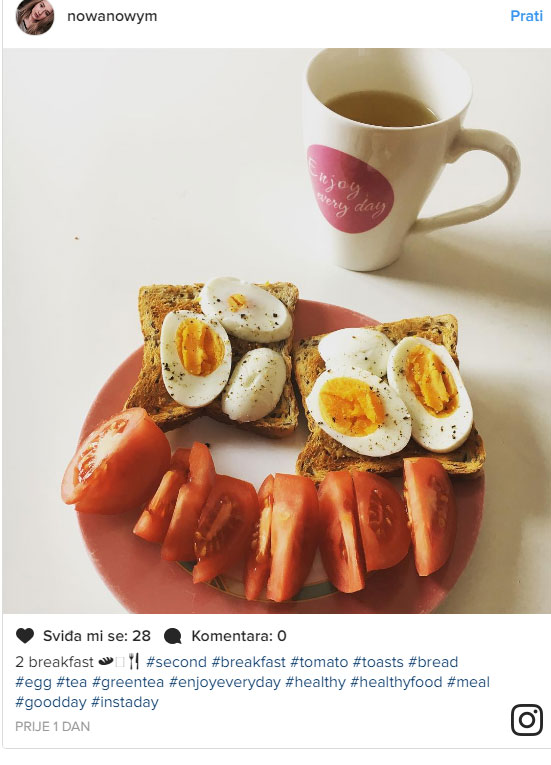Open the #enjoyeveryday hashtag
The height and width of the screenshot is (765, 551).
pyautogui.click(x=225, y=682)
